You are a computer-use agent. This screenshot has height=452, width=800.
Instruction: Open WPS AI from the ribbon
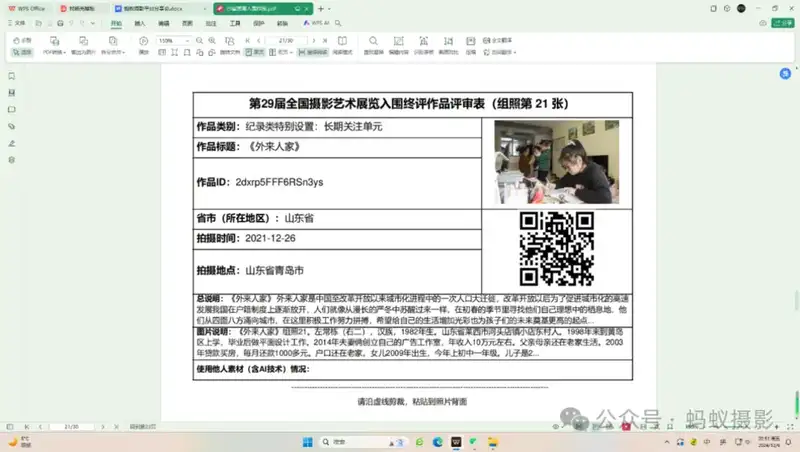316,23
